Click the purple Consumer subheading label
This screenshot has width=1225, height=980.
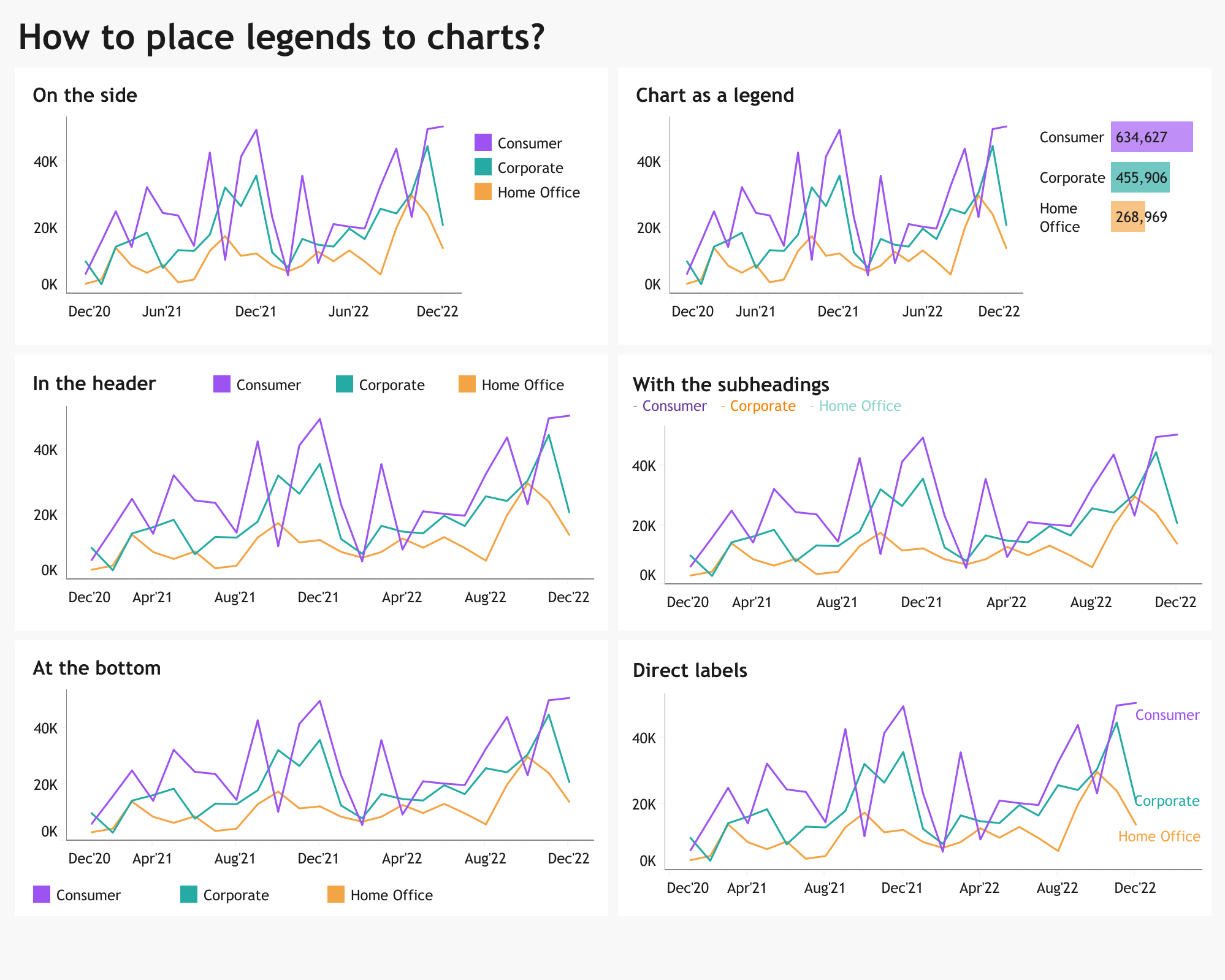point(674,406)
